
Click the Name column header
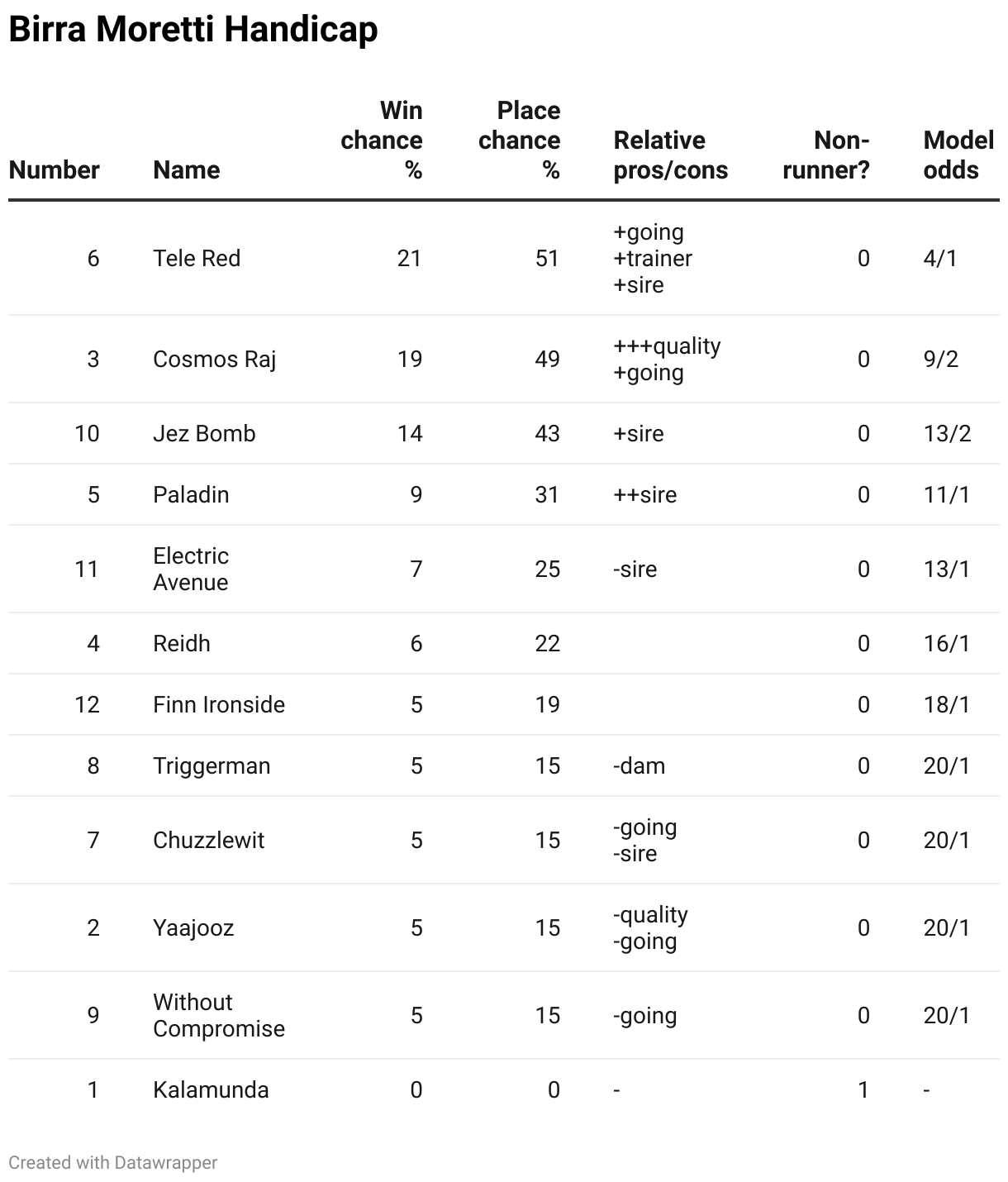tap(187, 169)
